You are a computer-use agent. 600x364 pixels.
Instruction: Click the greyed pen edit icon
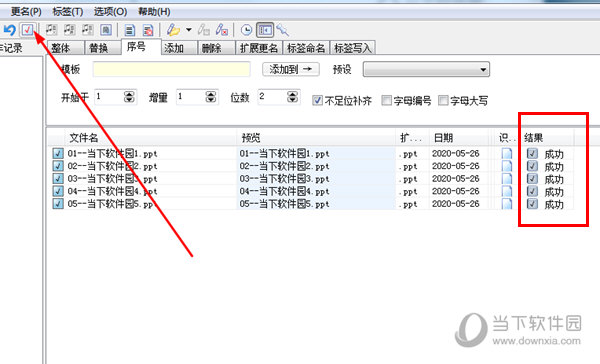point(203,30)
